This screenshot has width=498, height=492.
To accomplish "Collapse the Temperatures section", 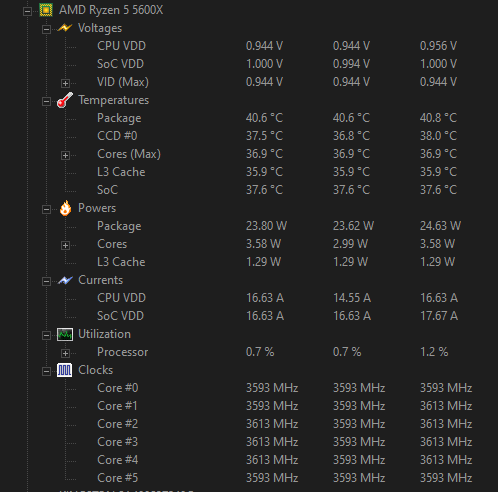I will click(x=46, y=101).
